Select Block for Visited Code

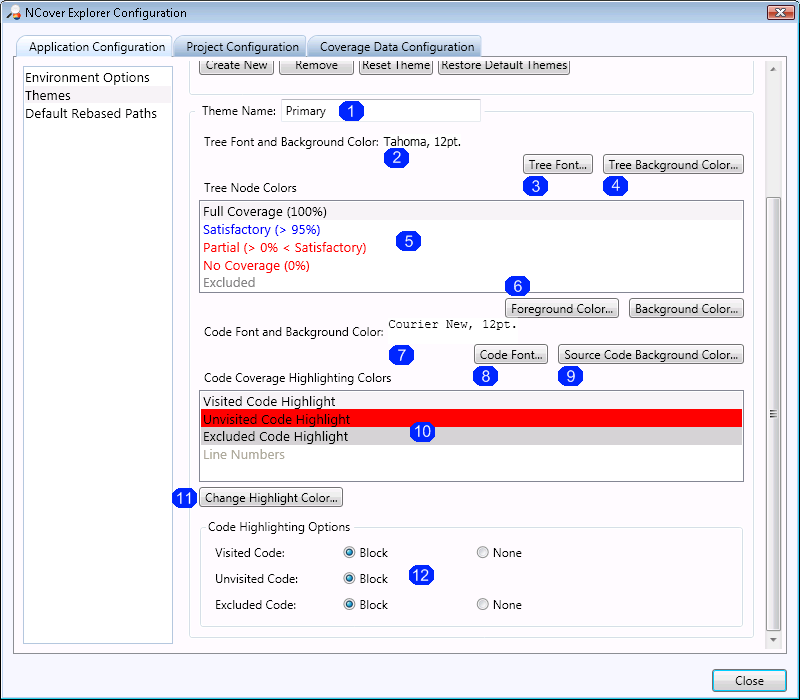(349, 553)
